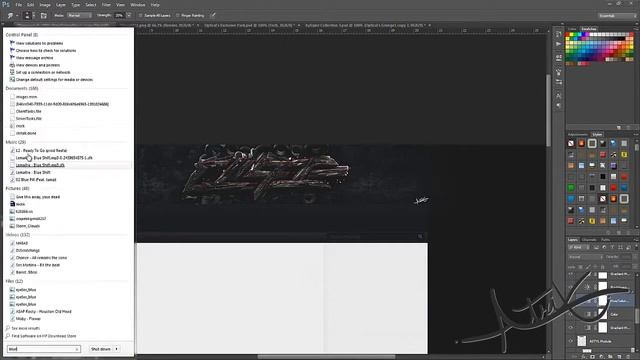Clear the Start menu search box with X
The width and height of the screenshot is (640, 360).
(x=77, y=349)
